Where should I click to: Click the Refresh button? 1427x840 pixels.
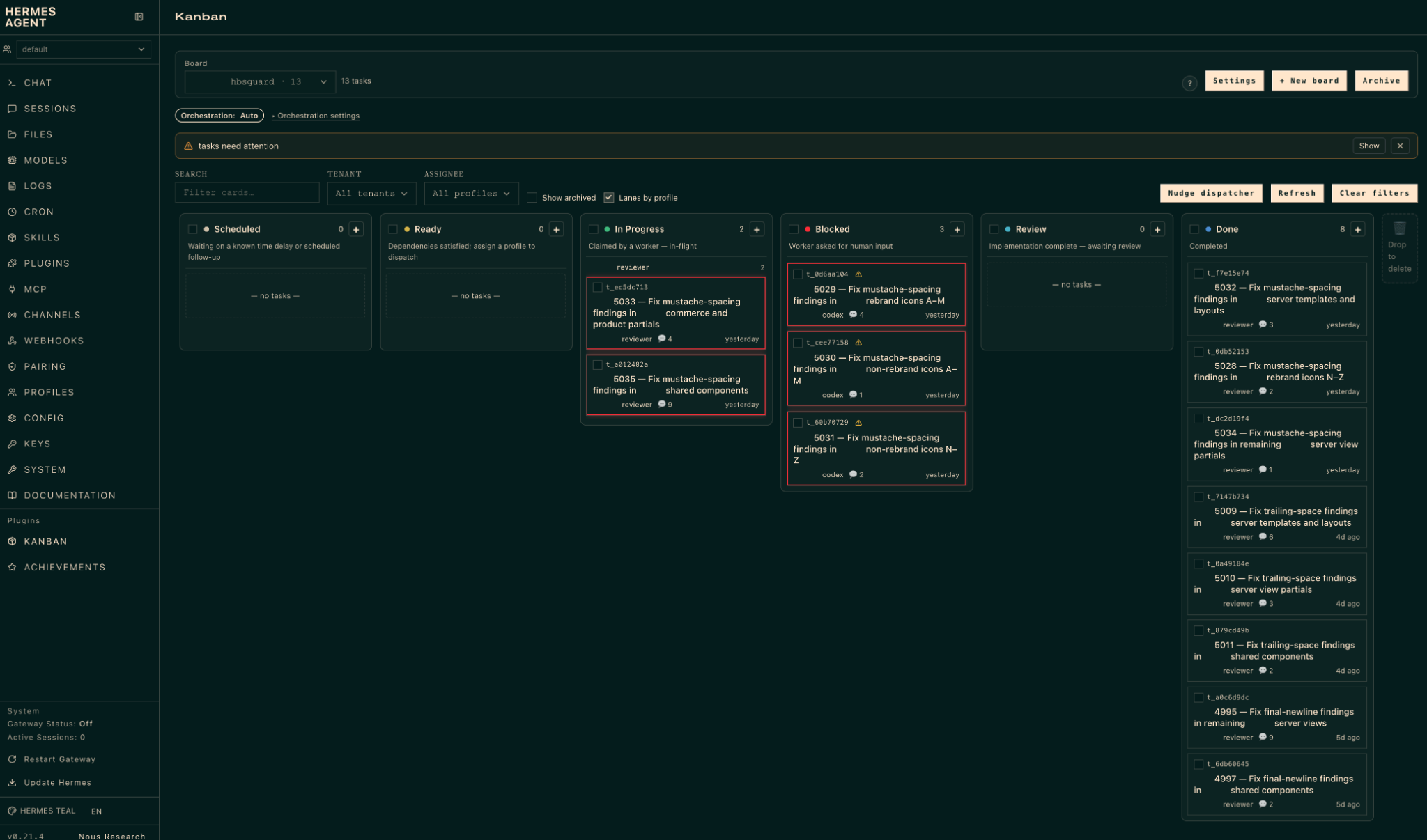click(1297, 194)
